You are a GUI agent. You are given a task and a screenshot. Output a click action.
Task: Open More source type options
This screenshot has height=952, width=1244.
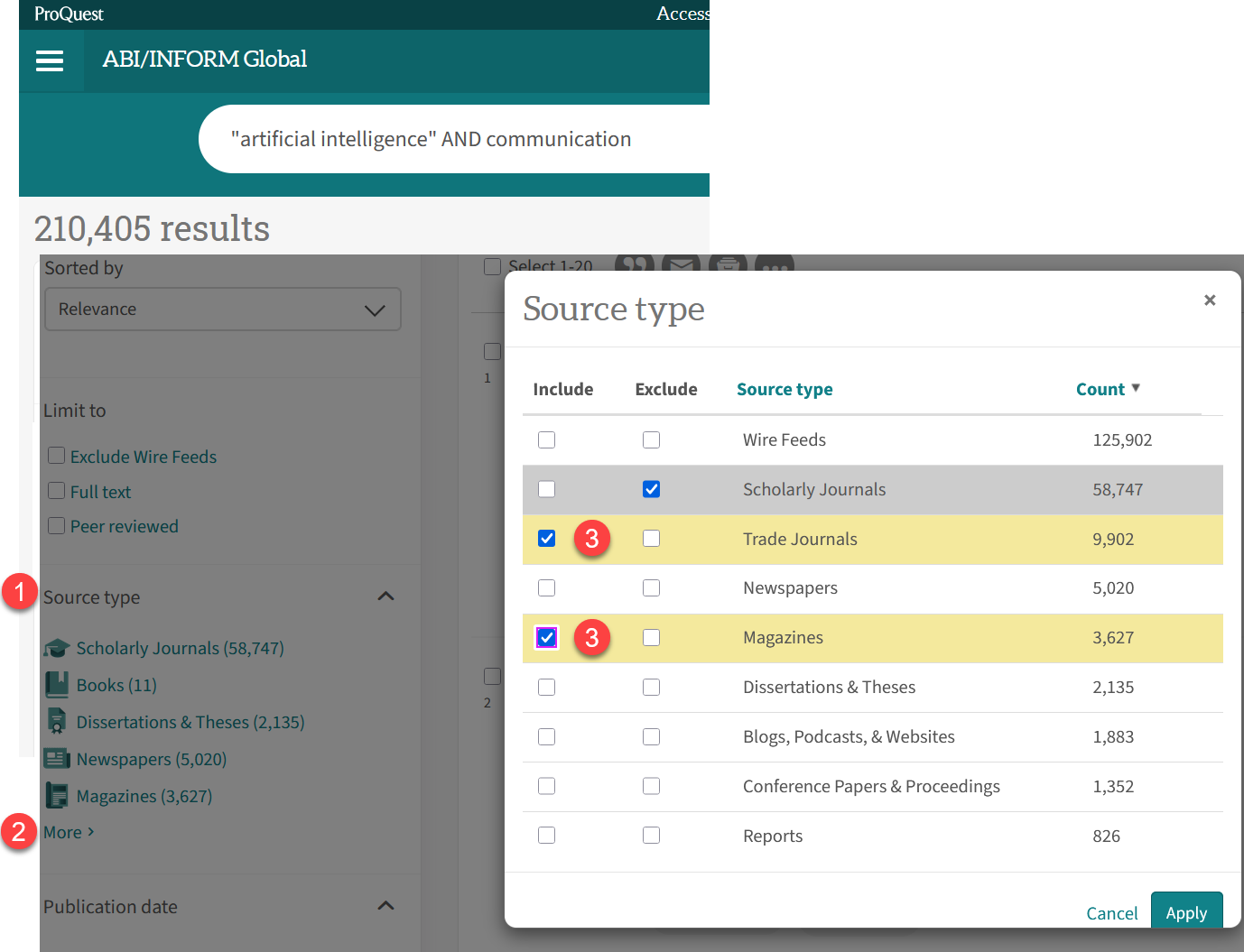[x=63, y=831]
